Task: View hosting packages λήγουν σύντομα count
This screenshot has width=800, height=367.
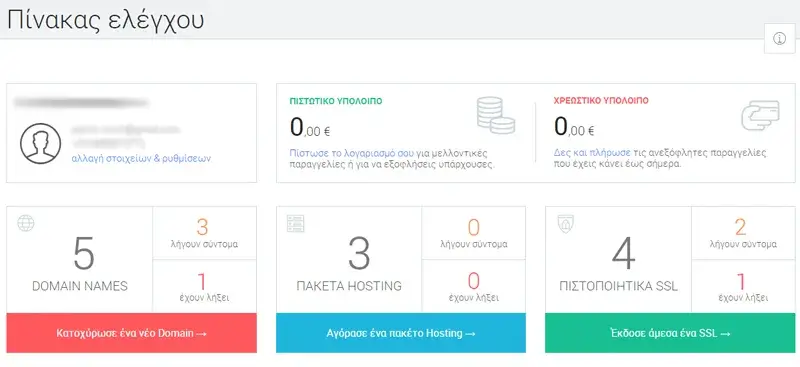Action: coord(473,233)
